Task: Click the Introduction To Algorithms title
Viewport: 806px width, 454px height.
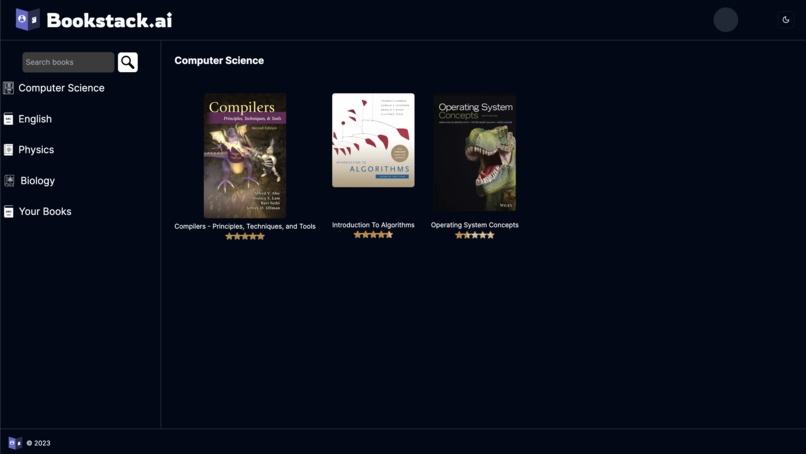Action: [x=373, y=225]
